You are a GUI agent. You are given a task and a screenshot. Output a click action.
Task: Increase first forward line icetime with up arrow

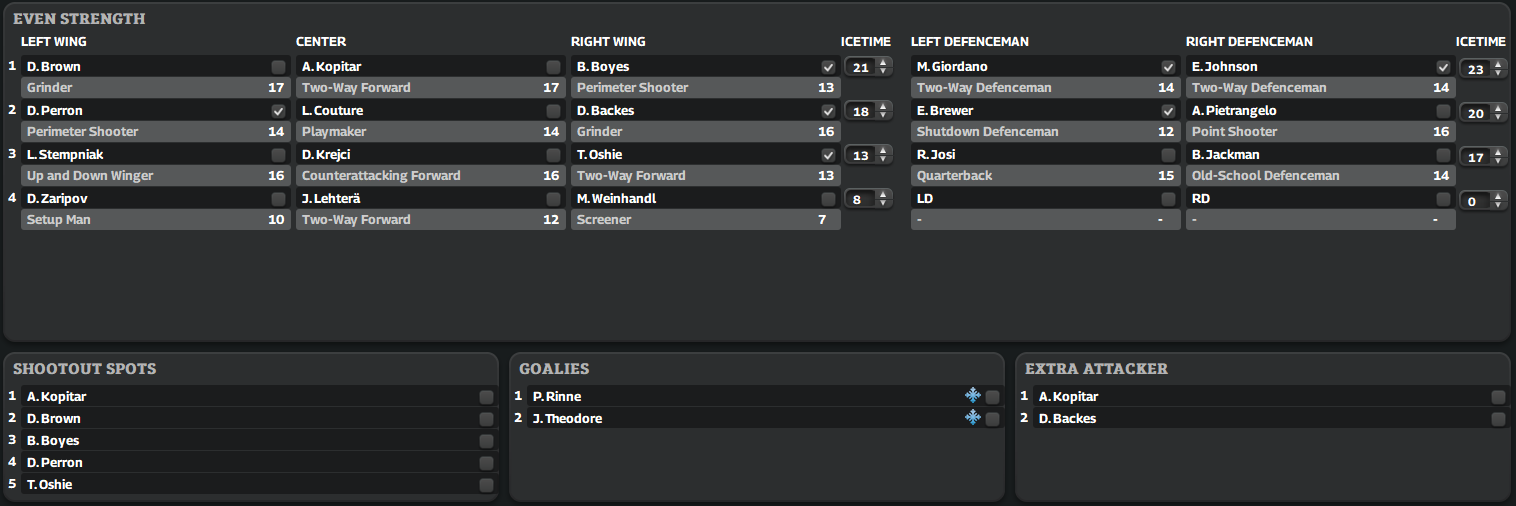[x=882, y=63]
